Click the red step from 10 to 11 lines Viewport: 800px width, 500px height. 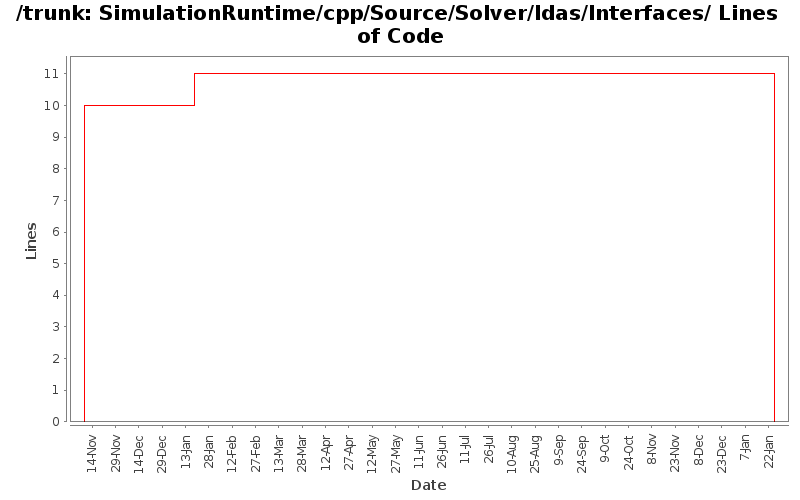(x=194, y=90)
